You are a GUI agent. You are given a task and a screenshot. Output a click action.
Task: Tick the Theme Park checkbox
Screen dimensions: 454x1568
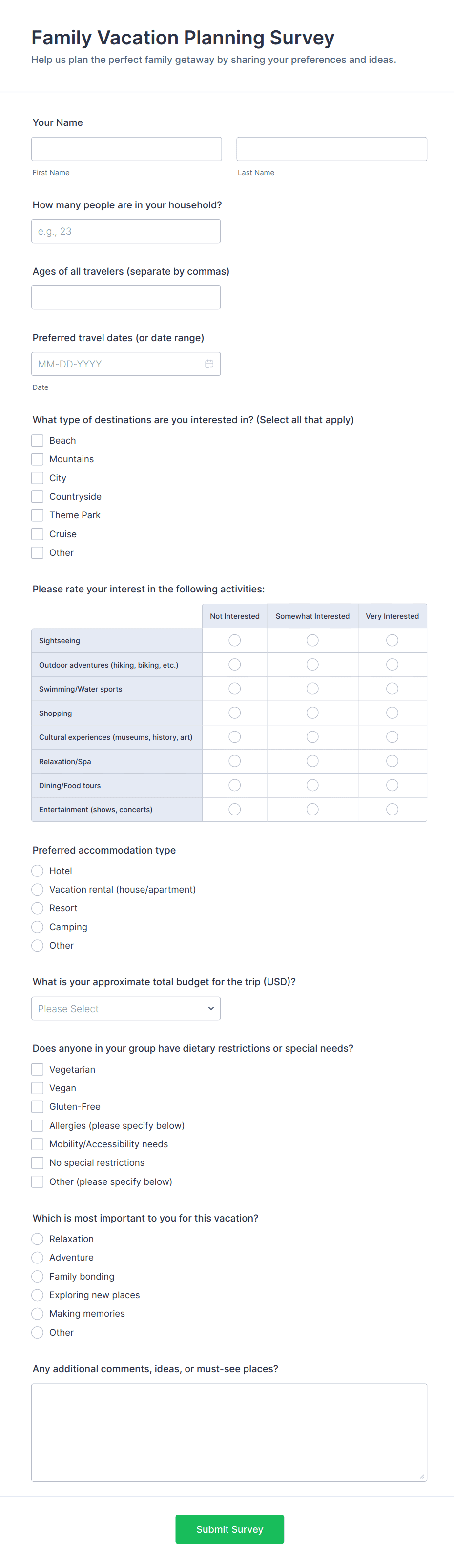(x=38, y=515)
